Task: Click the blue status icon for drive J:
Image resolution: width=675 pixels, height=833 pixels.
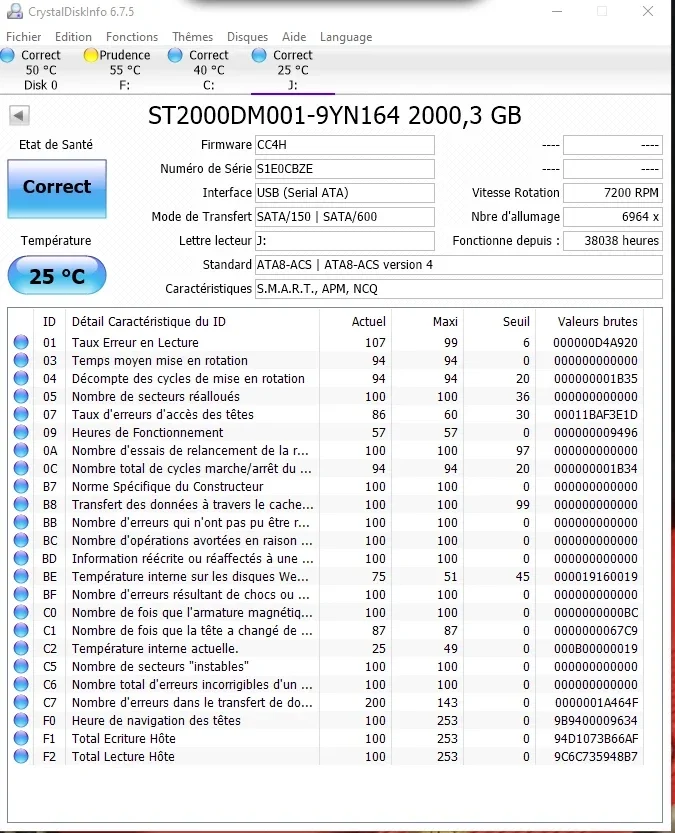Action: (x=259, y=55)
